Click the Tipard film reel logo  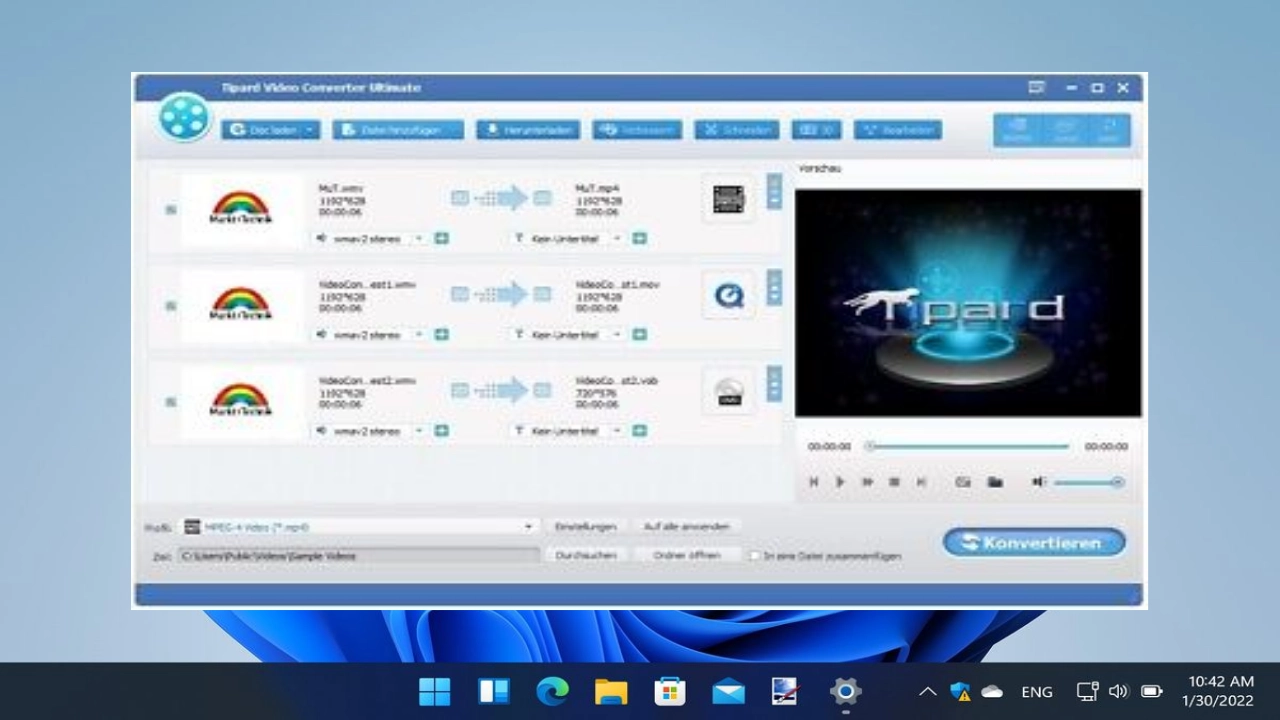[x=184, y=117]
